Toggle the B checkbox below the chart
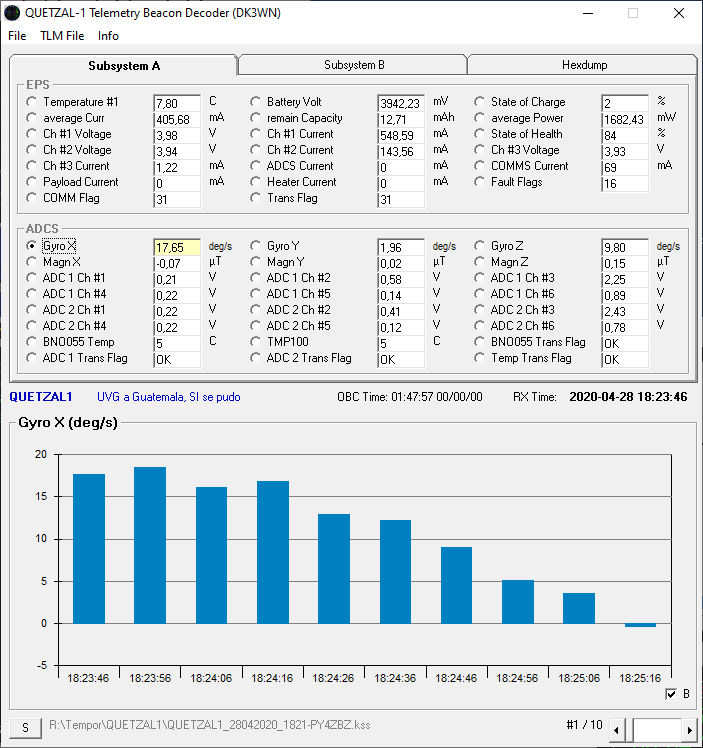Image resolution: width=703 pixels, height=748 pixels. [671, 694]
